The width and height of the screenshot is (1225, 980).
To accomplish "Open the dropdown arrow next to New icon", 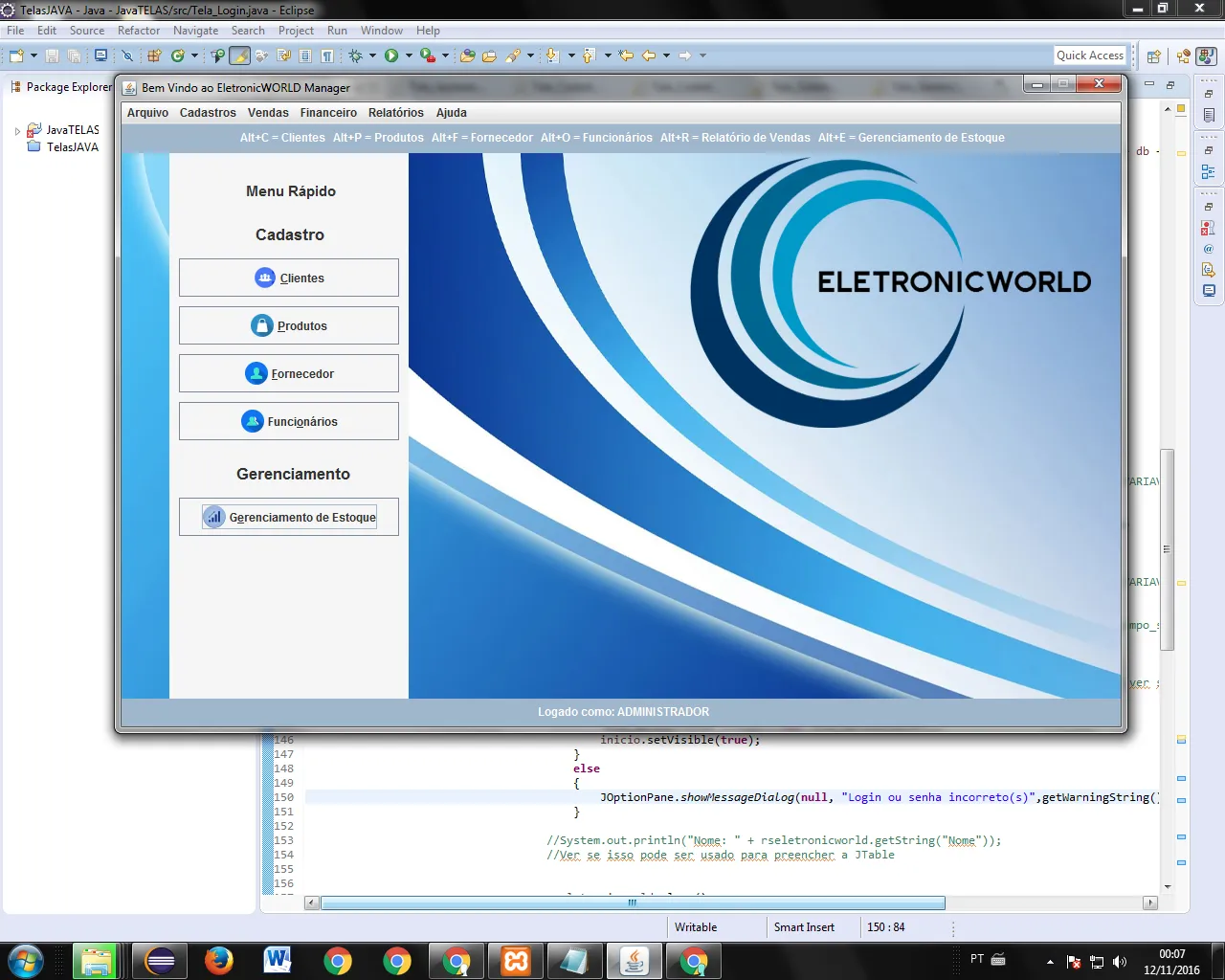I will tap(33, 56).
